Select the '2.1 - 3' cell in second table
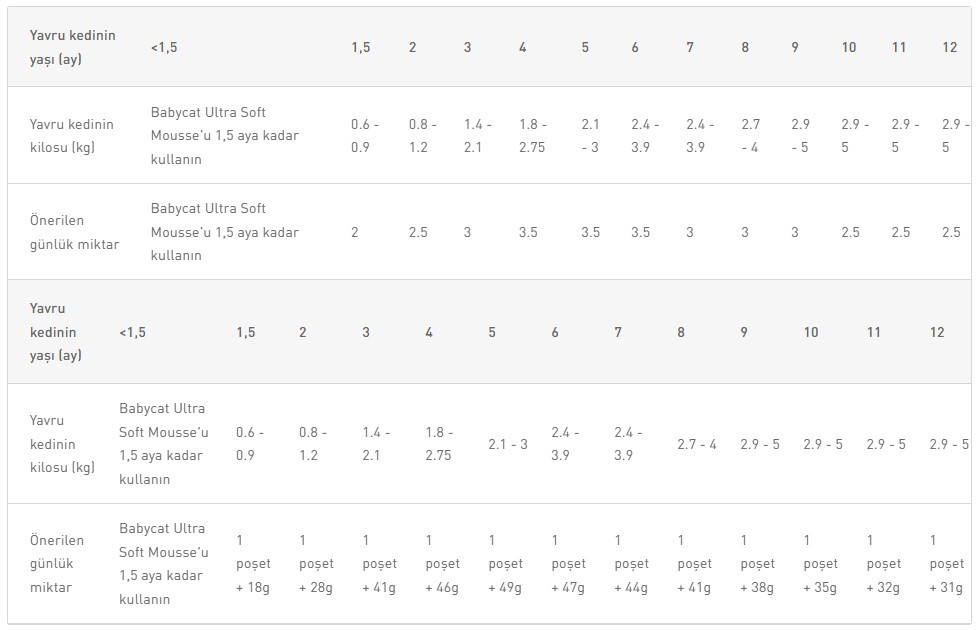 [508, 445]
